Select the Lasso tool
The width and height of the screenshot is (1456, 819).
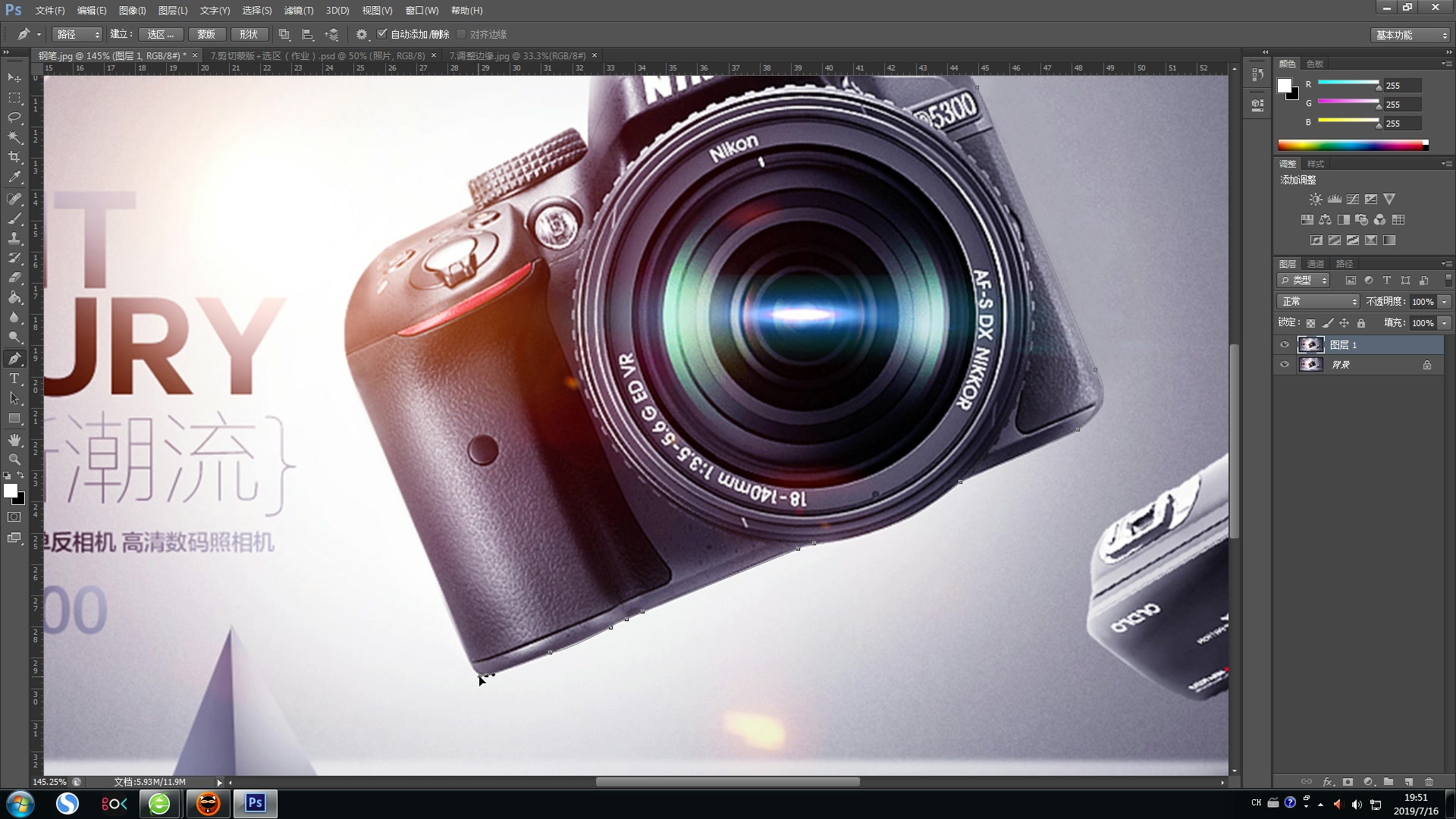click(14, 118)
